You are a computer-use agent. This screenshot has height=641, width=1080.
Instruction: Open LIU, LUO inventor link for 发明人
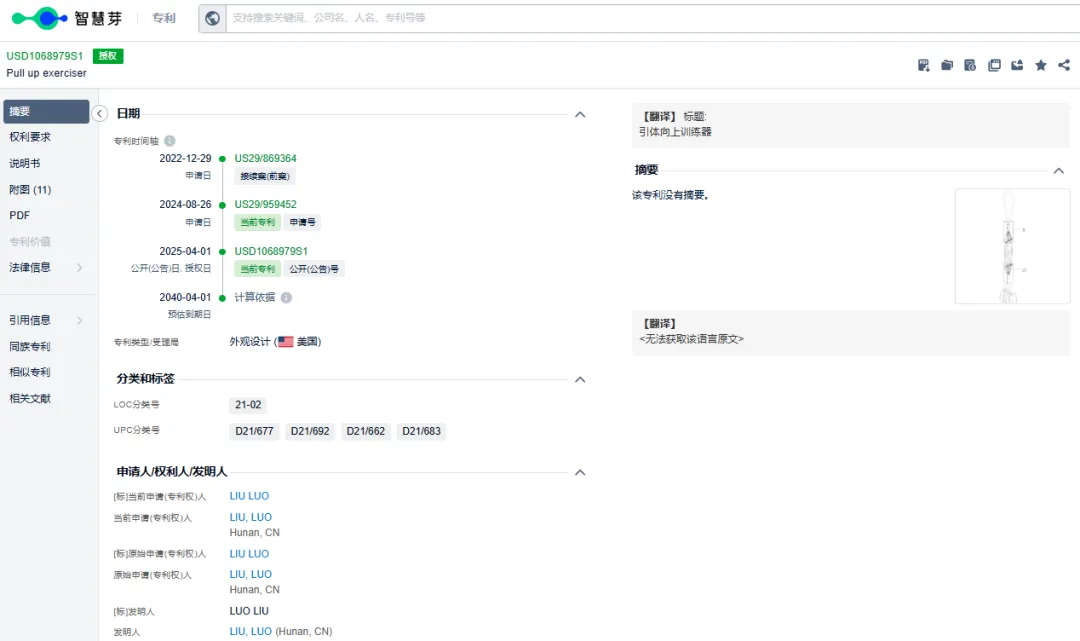251,631
